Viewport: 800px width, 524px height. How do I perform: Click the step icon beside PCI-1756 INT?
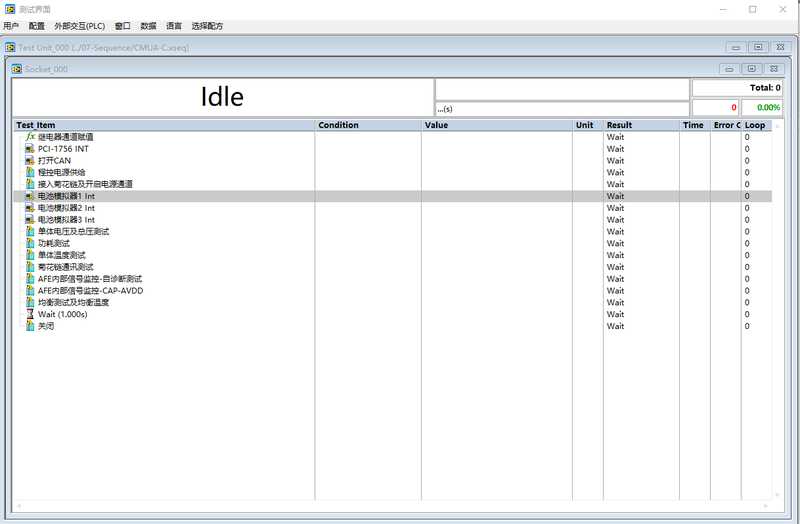tap(30, 148)
